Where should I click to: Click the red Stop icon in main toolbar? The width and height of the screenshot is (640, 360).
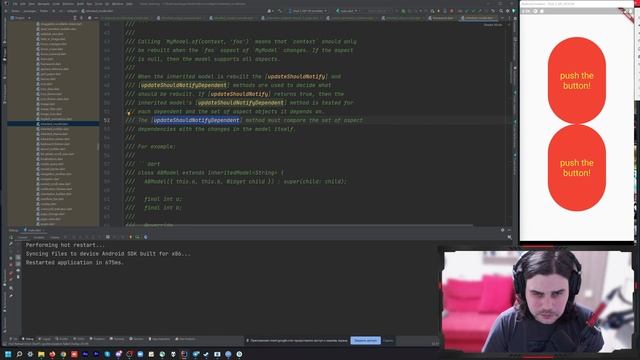click(451, 11)
